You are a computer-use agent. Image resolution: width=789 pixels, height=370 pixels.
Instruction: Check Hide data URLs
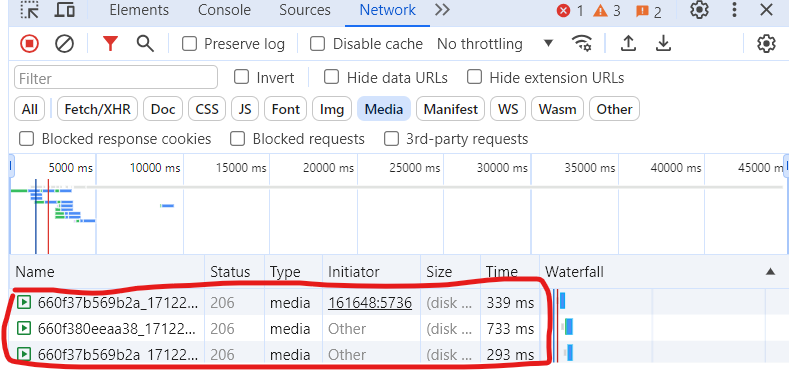[331, 78]
